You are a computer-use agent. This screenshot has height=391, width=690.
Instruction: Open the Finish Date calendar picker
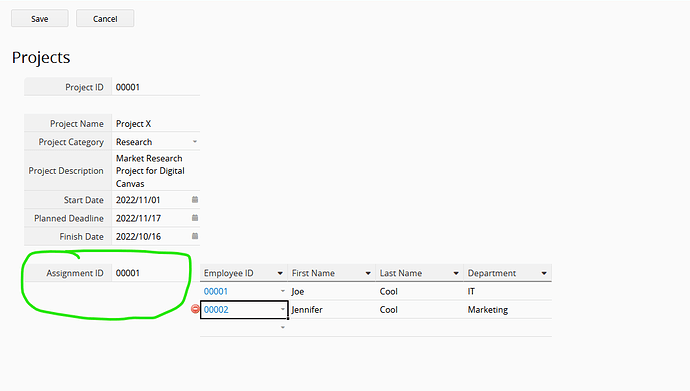click(x=195, y=236)
